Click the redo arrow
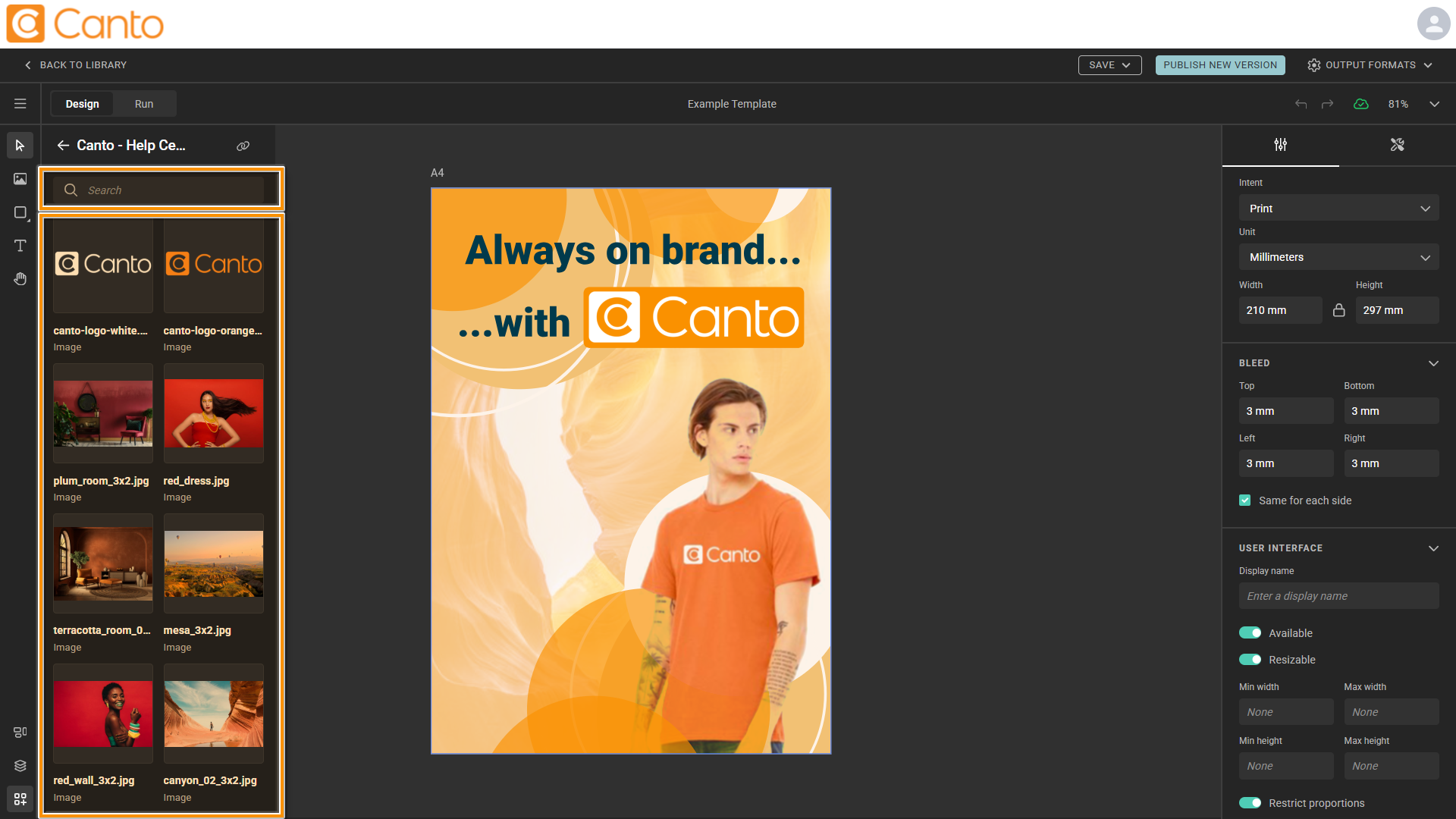The width and height of the screenshot is (1456, 819). coord(1327,104)
